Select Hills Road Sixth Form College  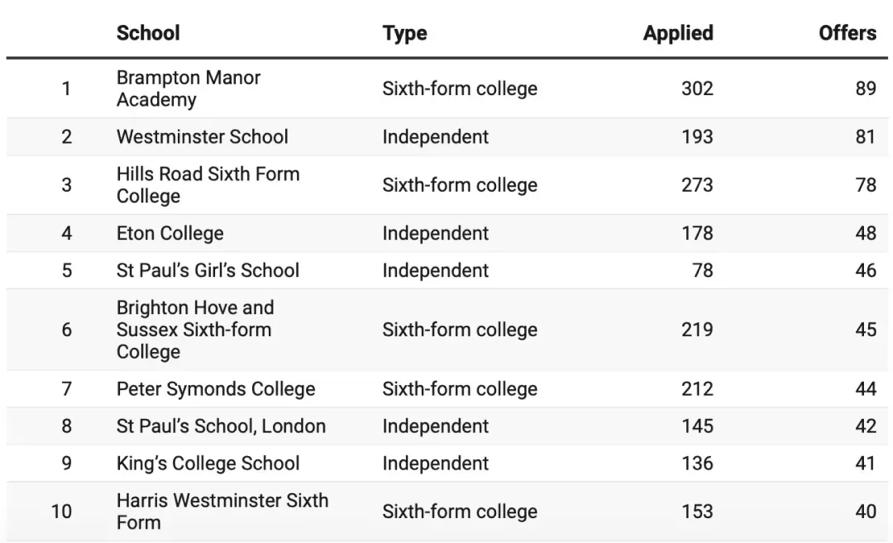coord(207,185)
